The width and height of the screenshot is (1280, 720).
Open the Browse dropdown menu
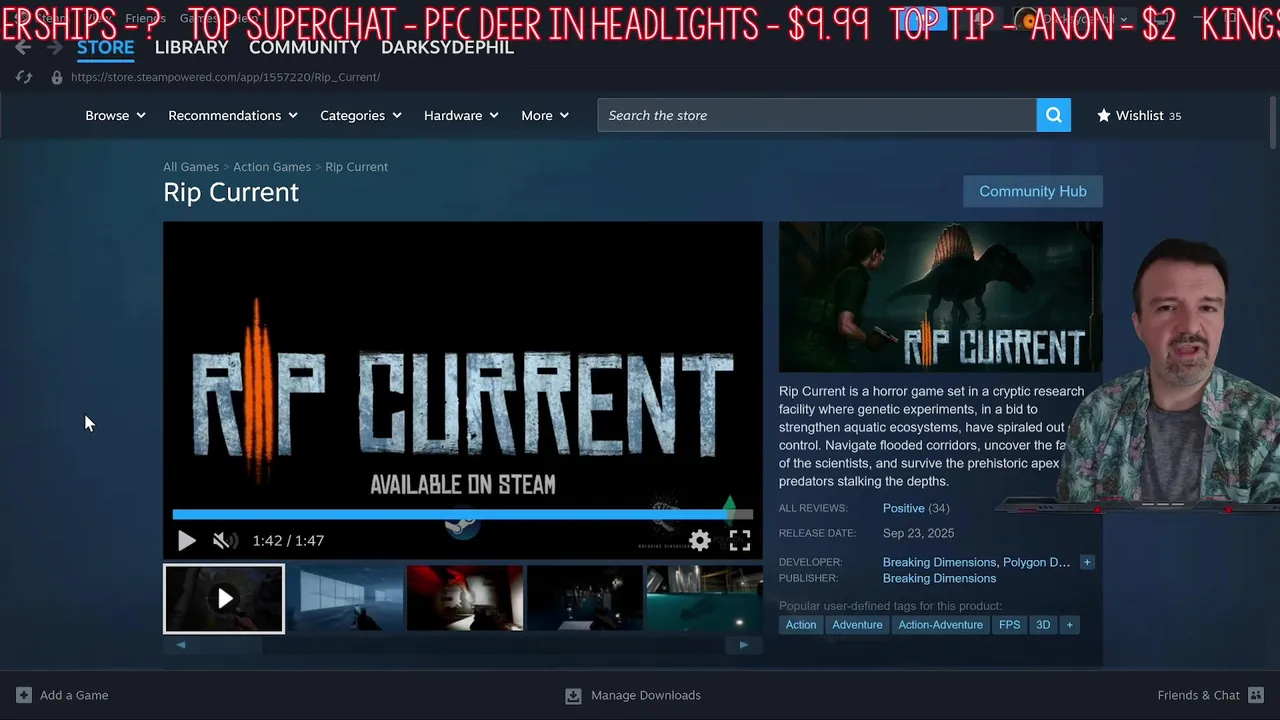(x=115, y=115)
